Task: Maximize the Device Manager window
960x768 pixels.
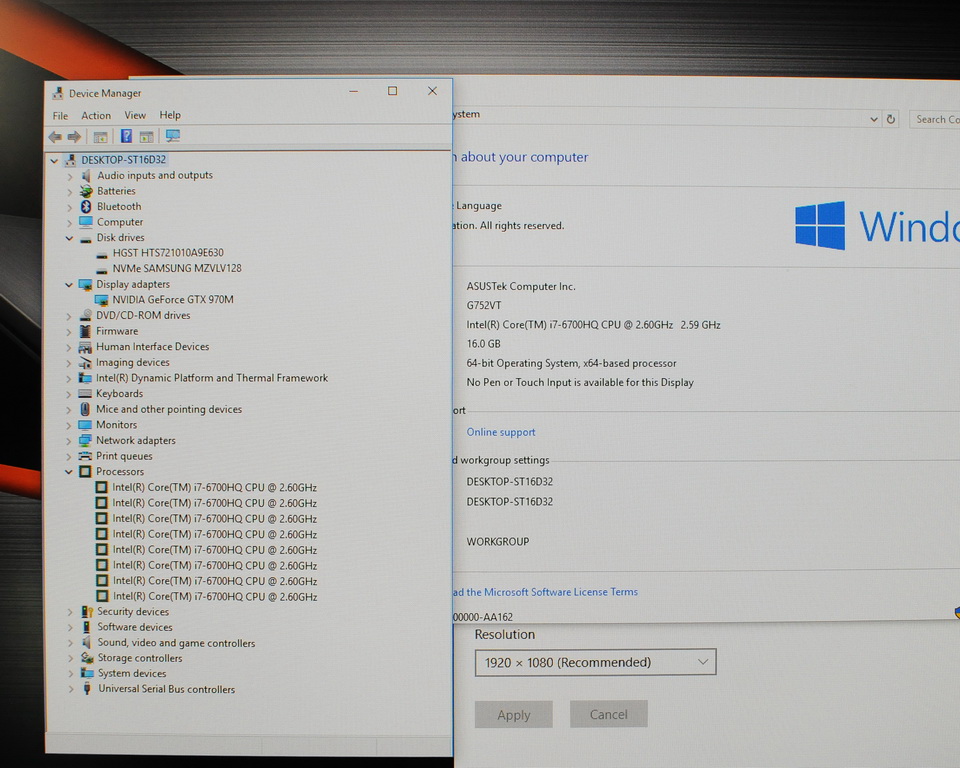Action: tap(392, 91)
